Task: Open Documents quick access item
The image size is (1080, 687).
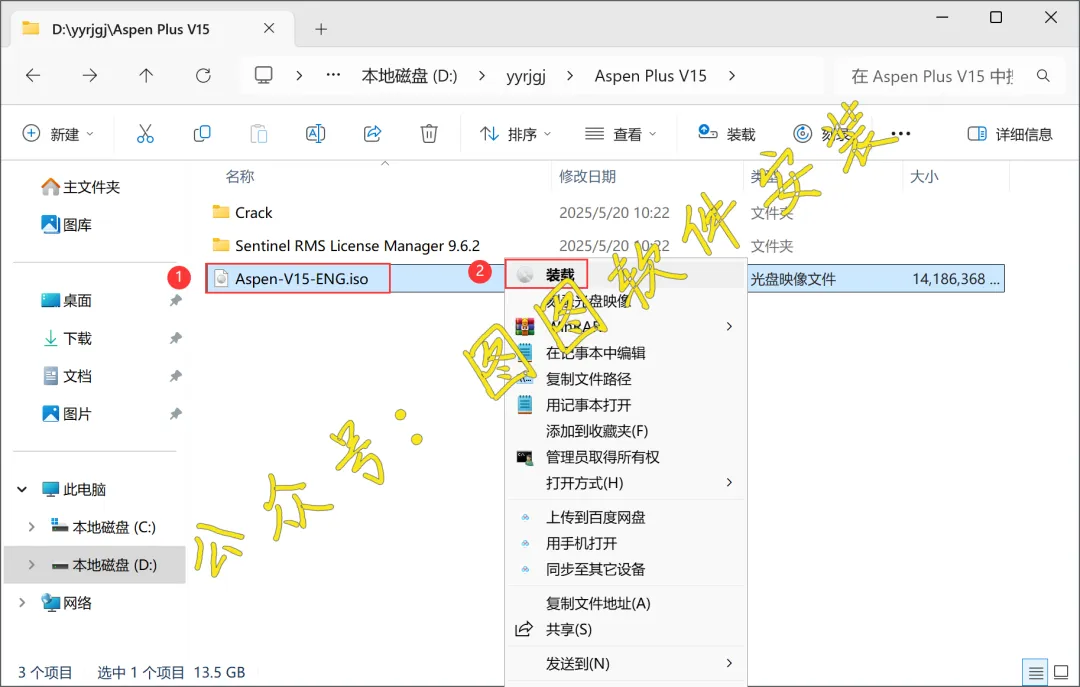Action: [67, 376]
